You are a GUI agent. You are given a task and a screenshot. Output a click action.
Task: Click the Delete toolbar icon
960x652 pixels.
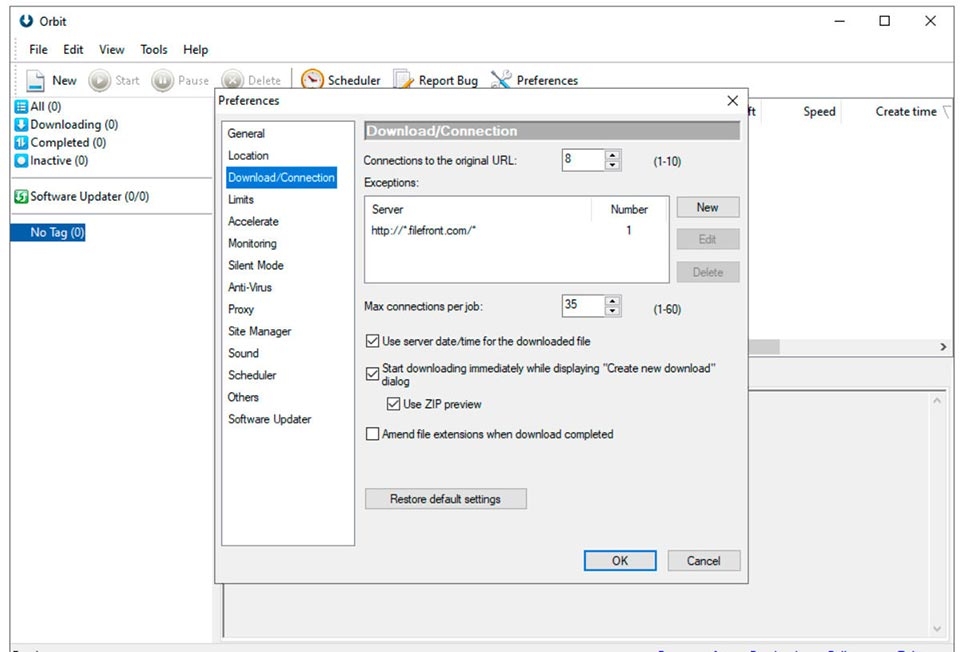pyautogui.click(x=232, y=80)
